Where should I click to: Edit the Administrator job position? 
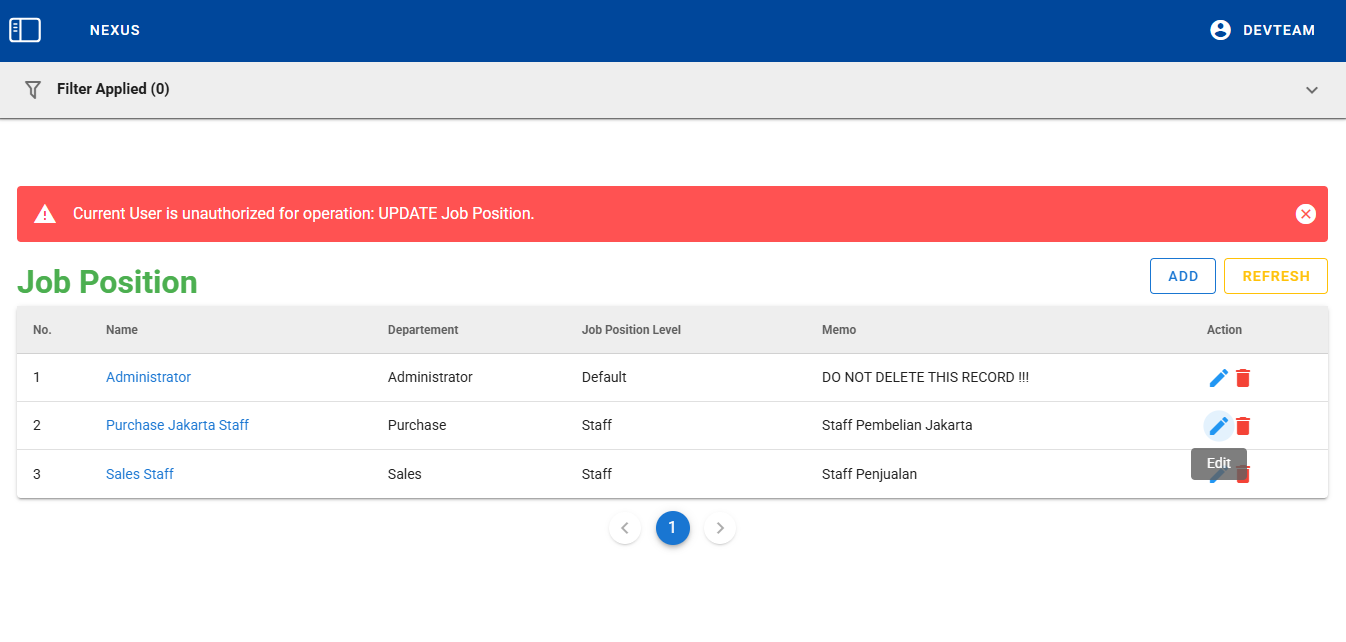point(1218,378)
